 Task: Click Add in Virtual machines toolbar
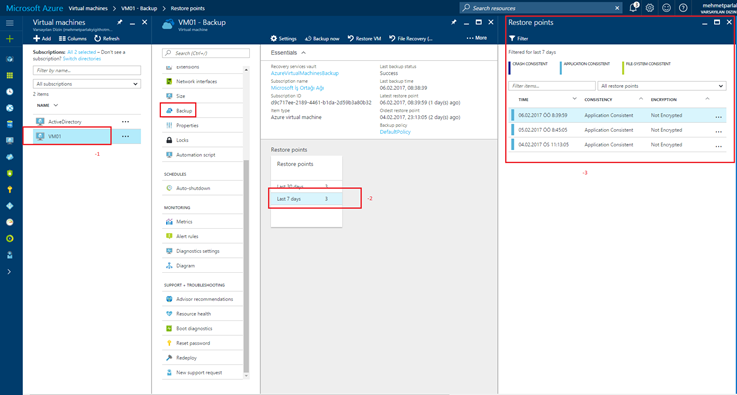point(42,39)
